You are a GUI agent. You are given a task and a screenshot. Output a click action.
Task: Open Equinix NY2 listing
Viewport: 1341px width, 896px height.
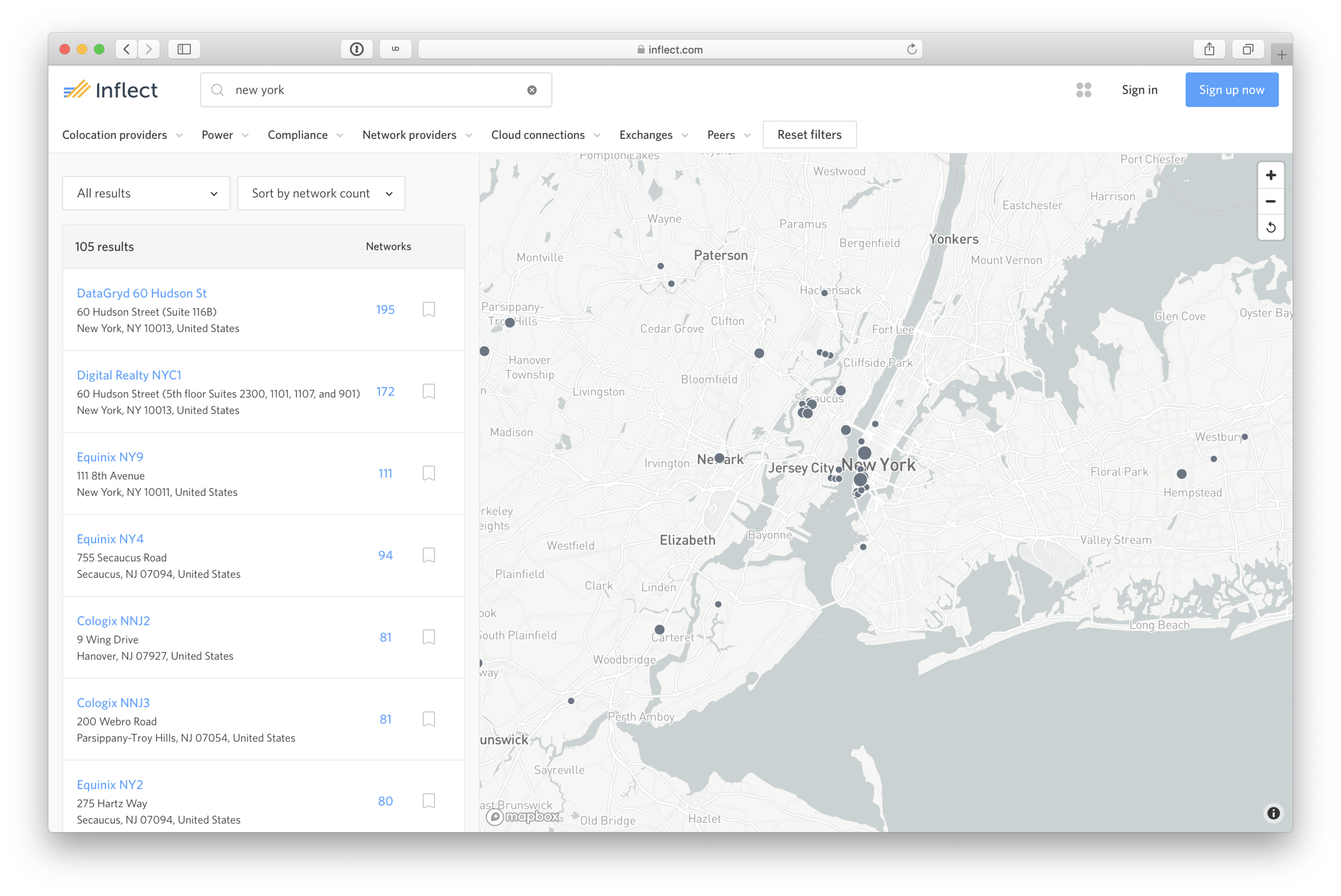[x=110, y=784]
